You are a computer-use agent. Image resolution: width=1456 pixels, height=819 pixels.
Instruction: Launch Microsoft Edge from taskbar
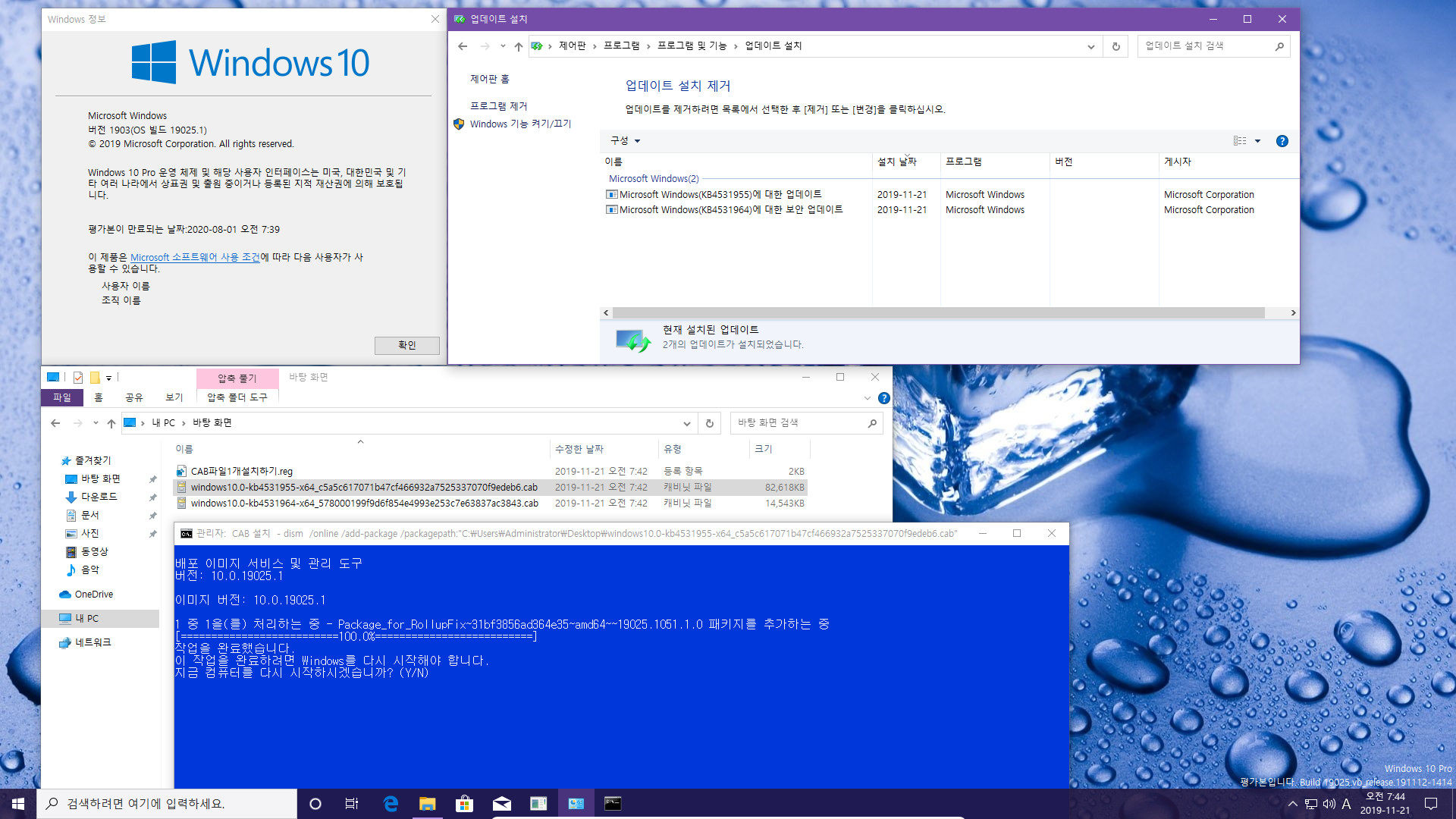391,804
